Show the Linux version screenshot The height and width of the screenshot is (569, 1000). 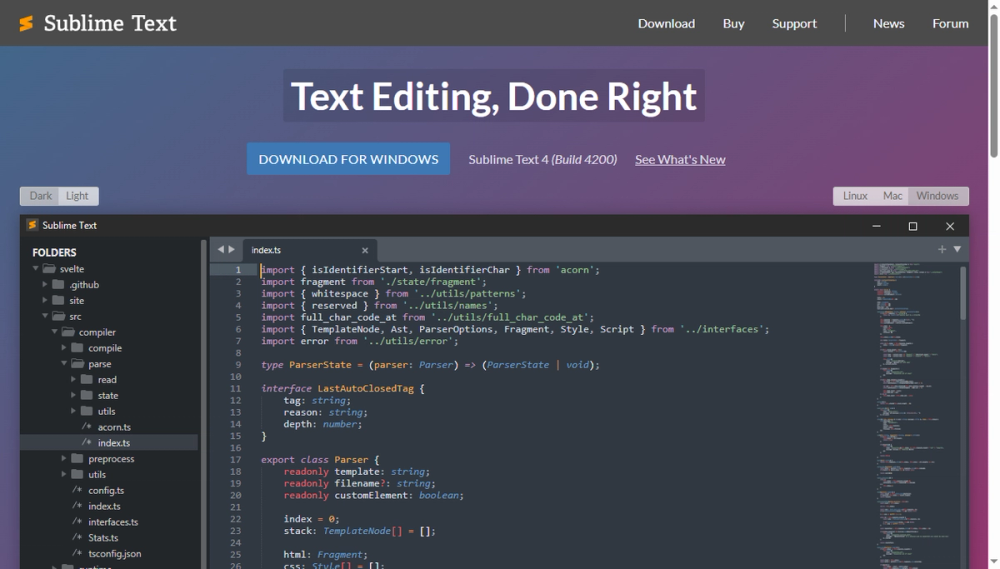[855, 196]
